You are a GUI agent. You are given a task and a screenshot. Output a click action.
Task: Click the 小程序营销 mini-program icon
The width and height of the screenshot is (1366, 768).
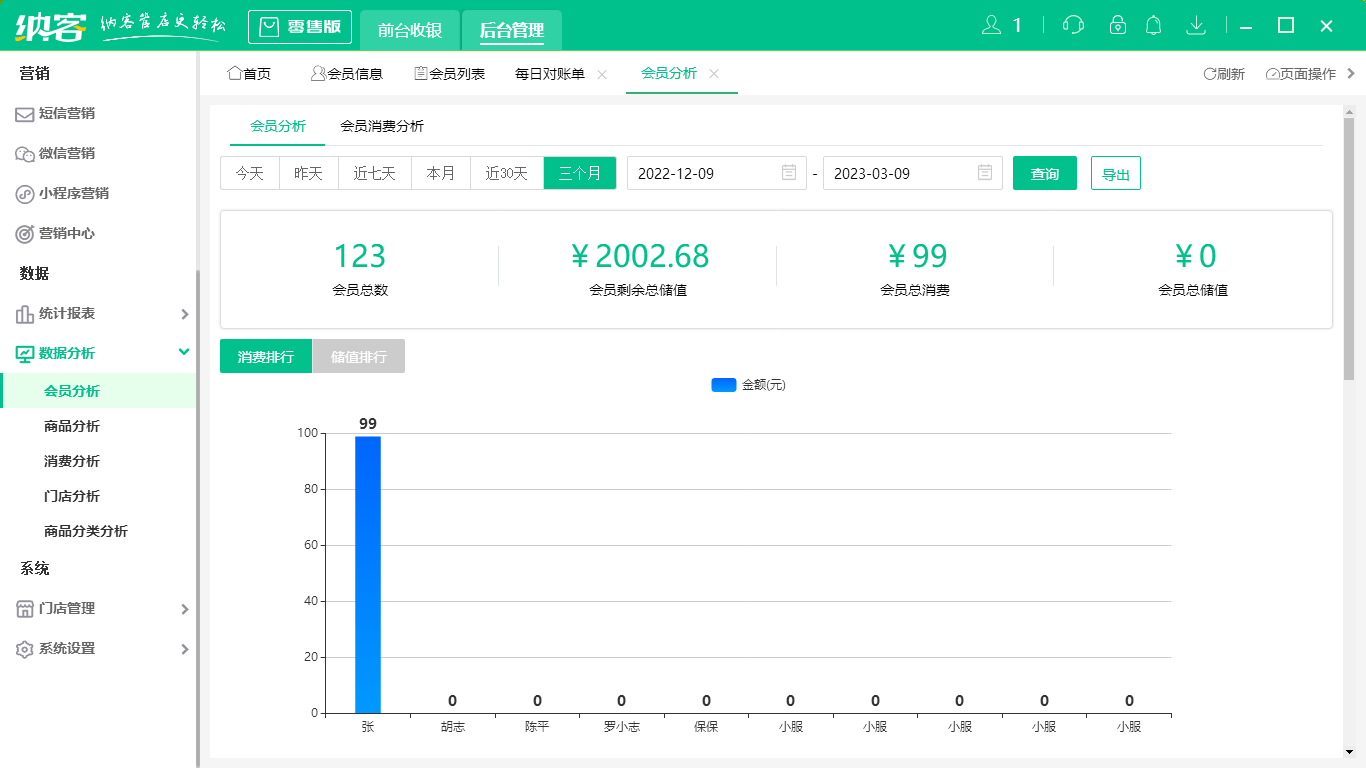click(x=24, y=194)
